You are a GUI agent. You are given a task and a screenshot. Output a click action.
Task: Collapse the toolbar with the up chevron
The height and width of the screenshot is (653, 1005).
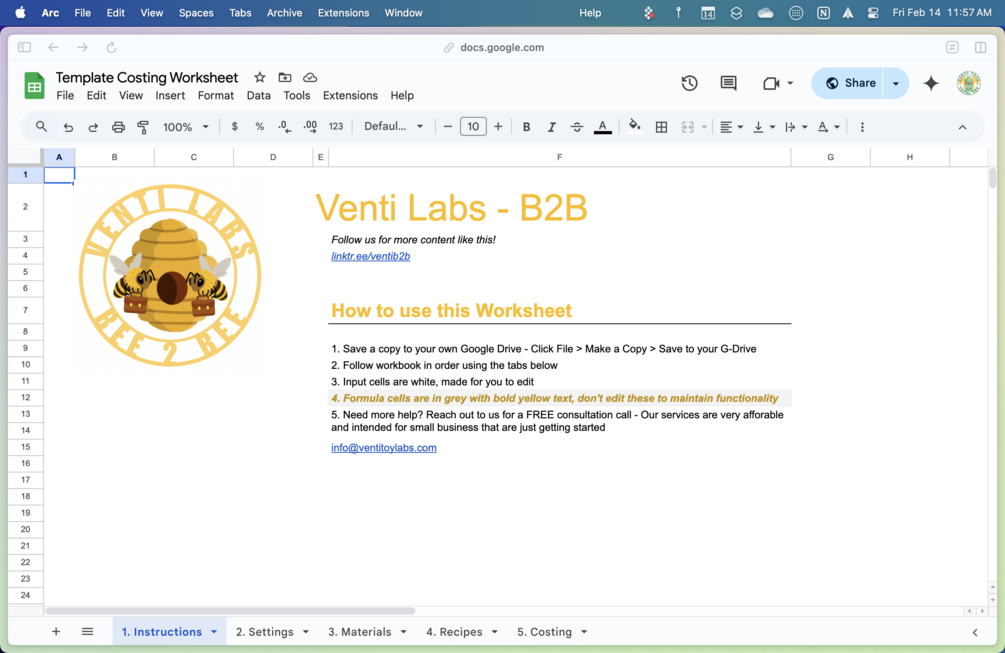point(962,127)
